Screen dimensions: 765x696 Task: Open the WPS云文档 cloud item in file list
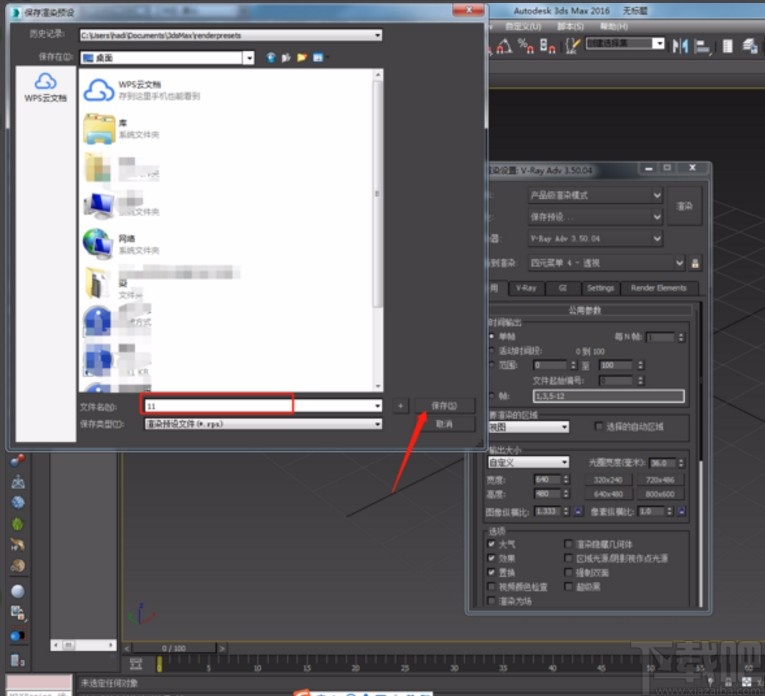coord(141,90)
